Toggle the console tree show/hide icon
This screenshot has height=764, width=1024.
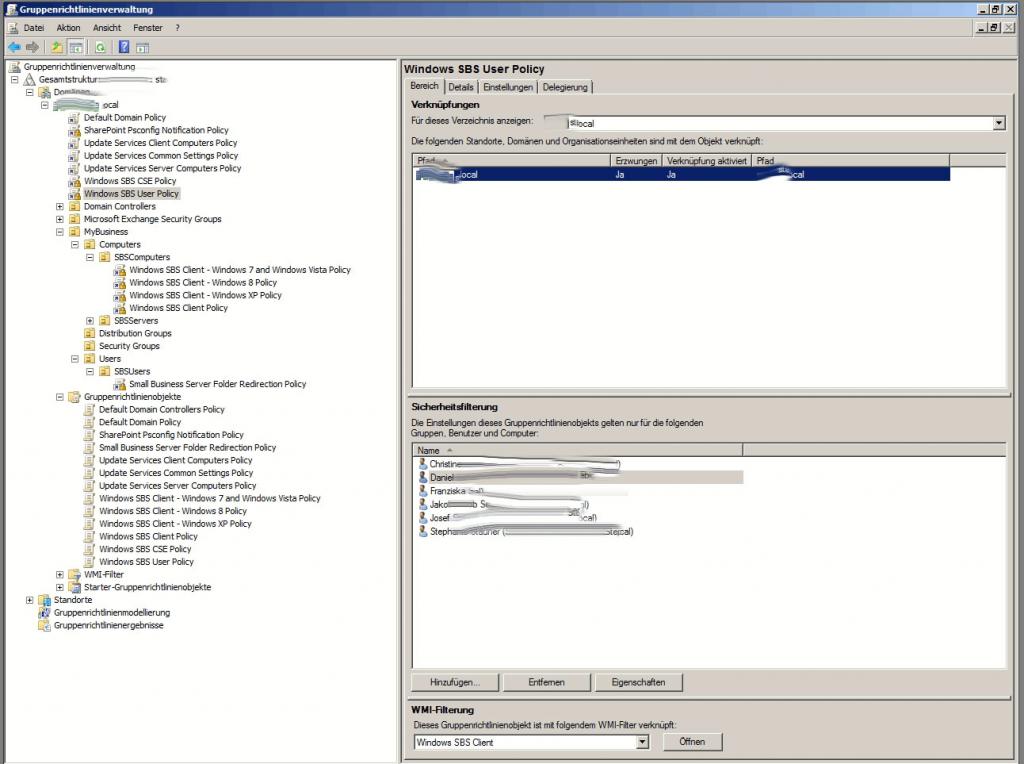76,47
